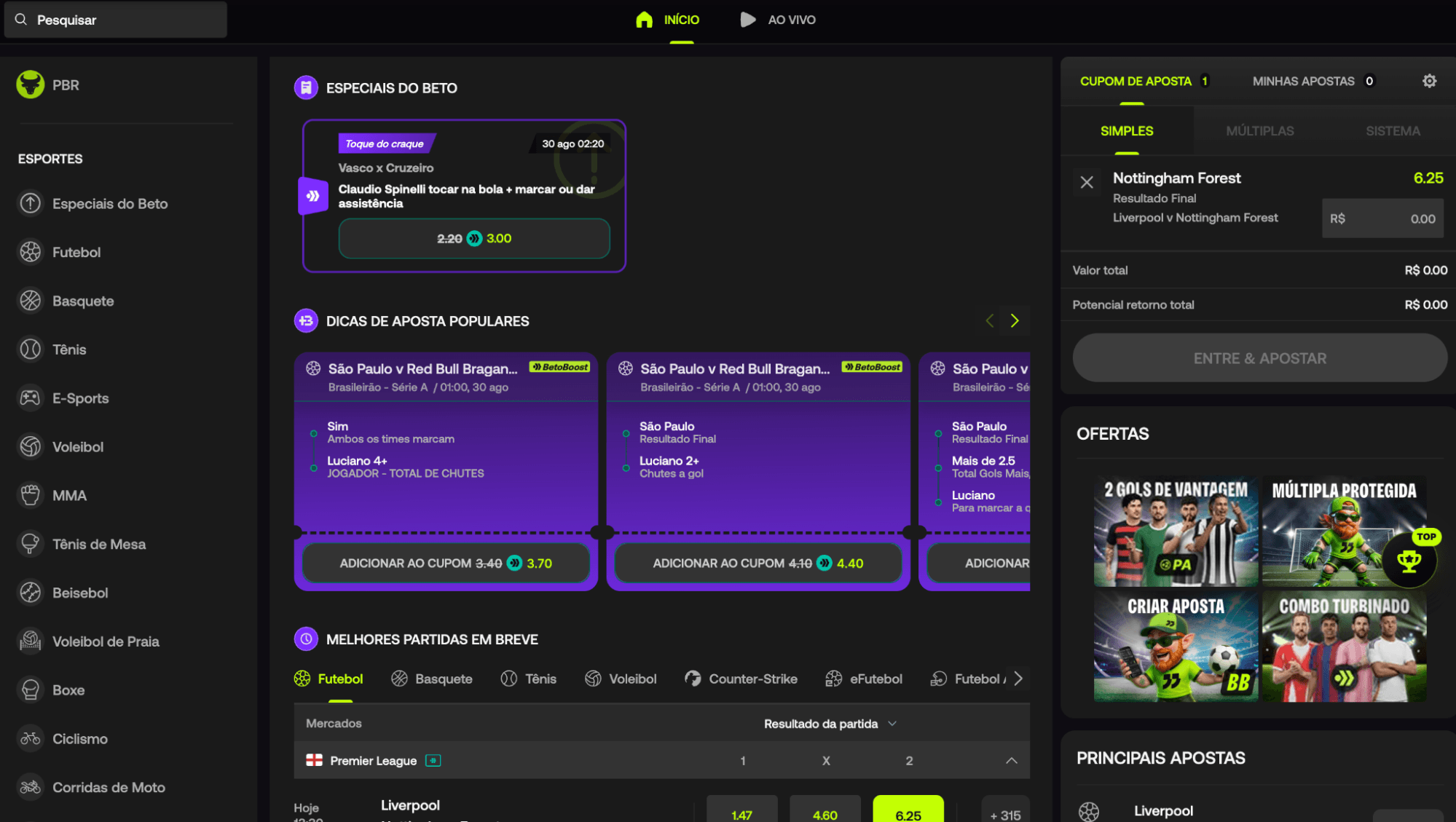
Task: Collapse the Premier League section
Action: 1011,760
